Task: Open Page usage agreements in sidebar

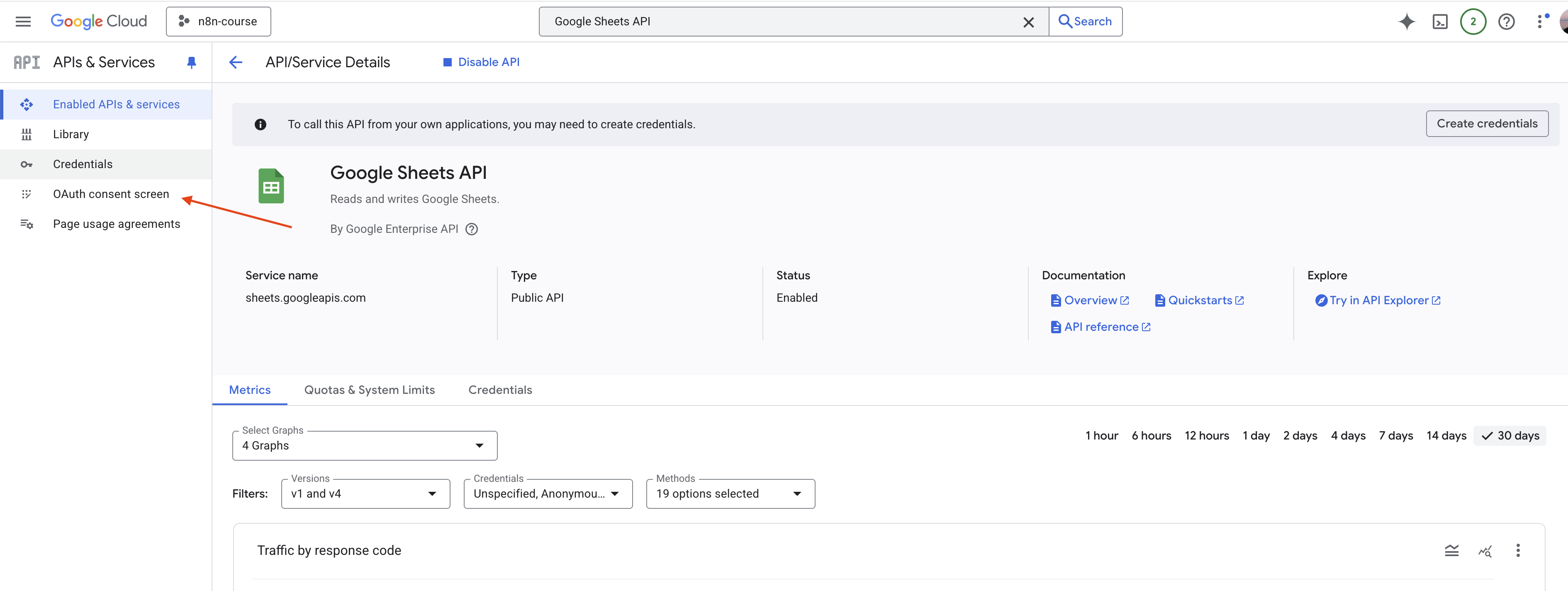Action: tap(106, 224)
